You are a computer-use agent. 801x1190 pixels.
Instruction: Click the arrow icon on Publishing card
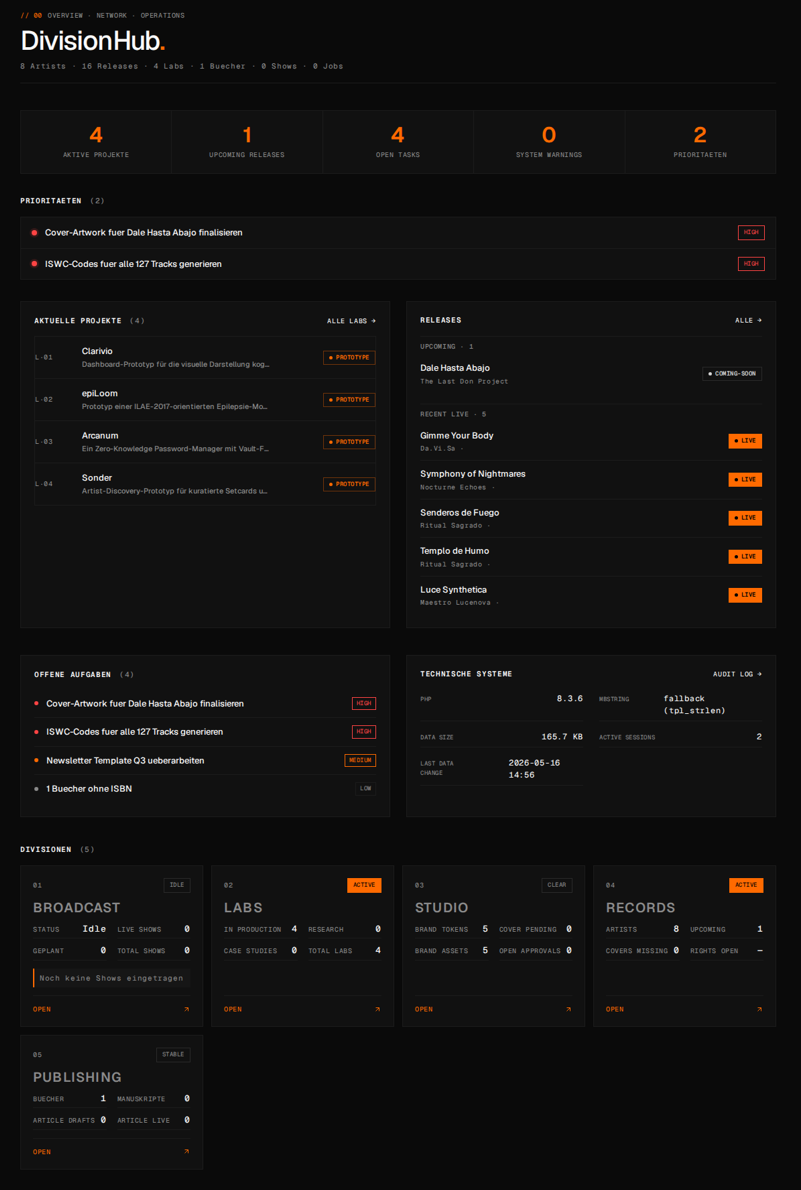click(x=187, y=1152)
